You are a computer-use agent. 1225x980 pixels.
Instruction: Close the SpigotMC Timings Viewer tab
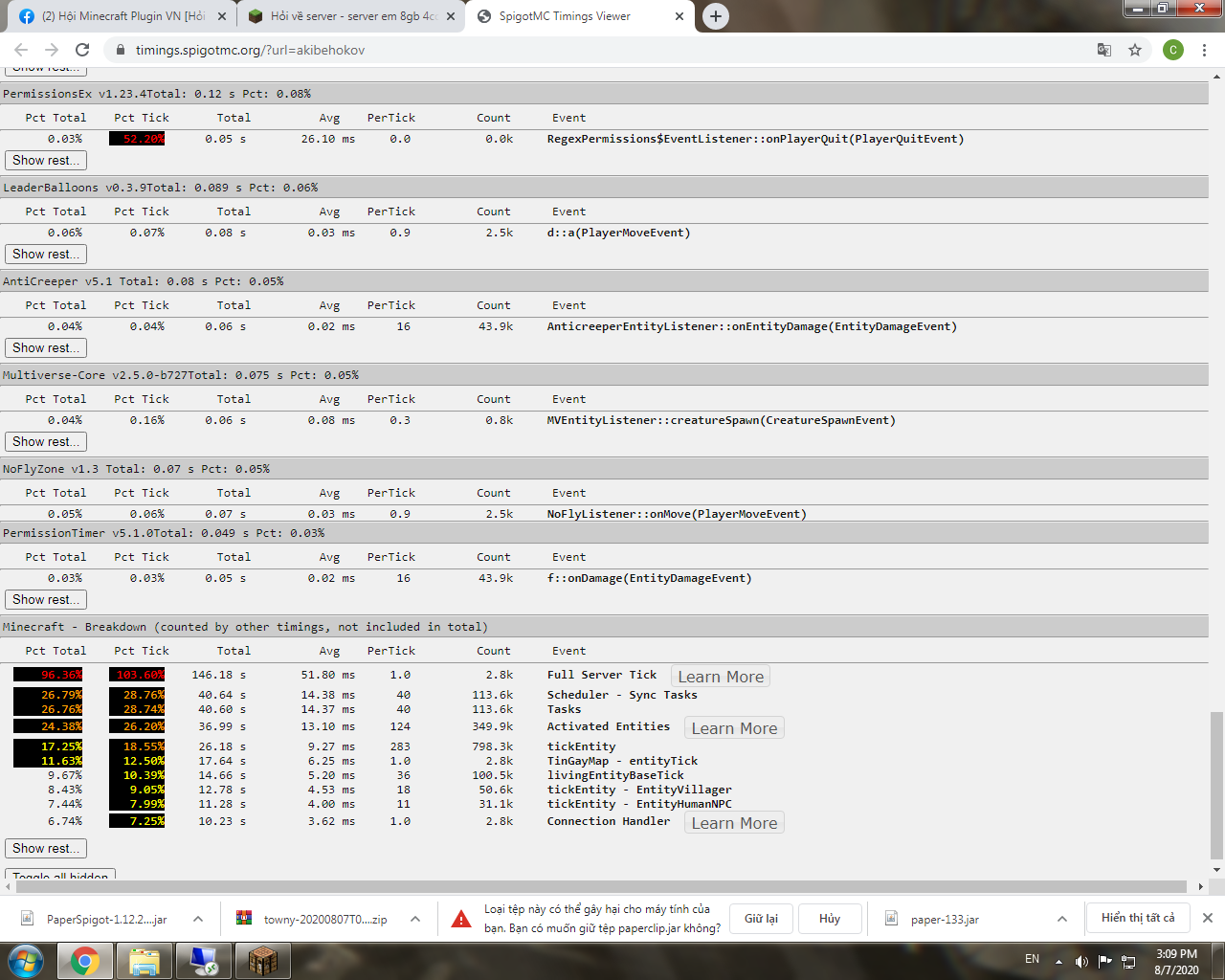tap(679, 16)
